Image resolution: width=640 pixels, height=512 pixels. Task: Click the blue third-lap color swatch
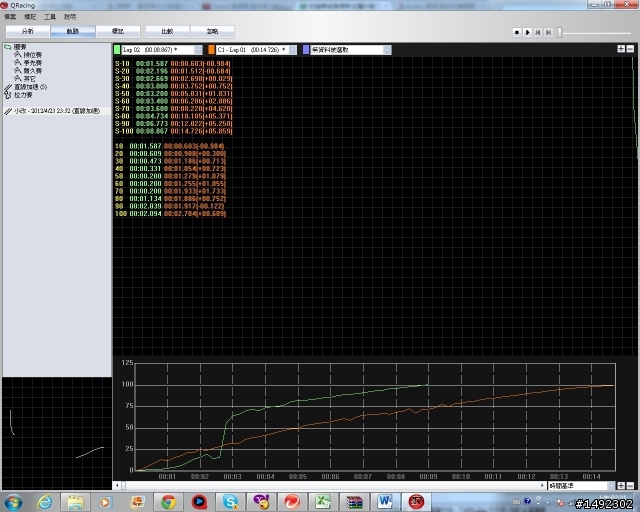pos(306,50)
